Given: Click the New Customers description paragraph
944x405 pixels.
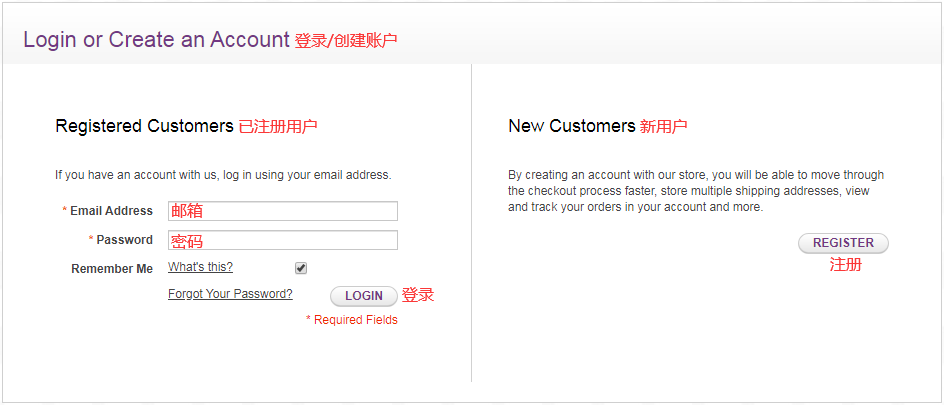Looking at the screenshot, I should pos(695,191).
